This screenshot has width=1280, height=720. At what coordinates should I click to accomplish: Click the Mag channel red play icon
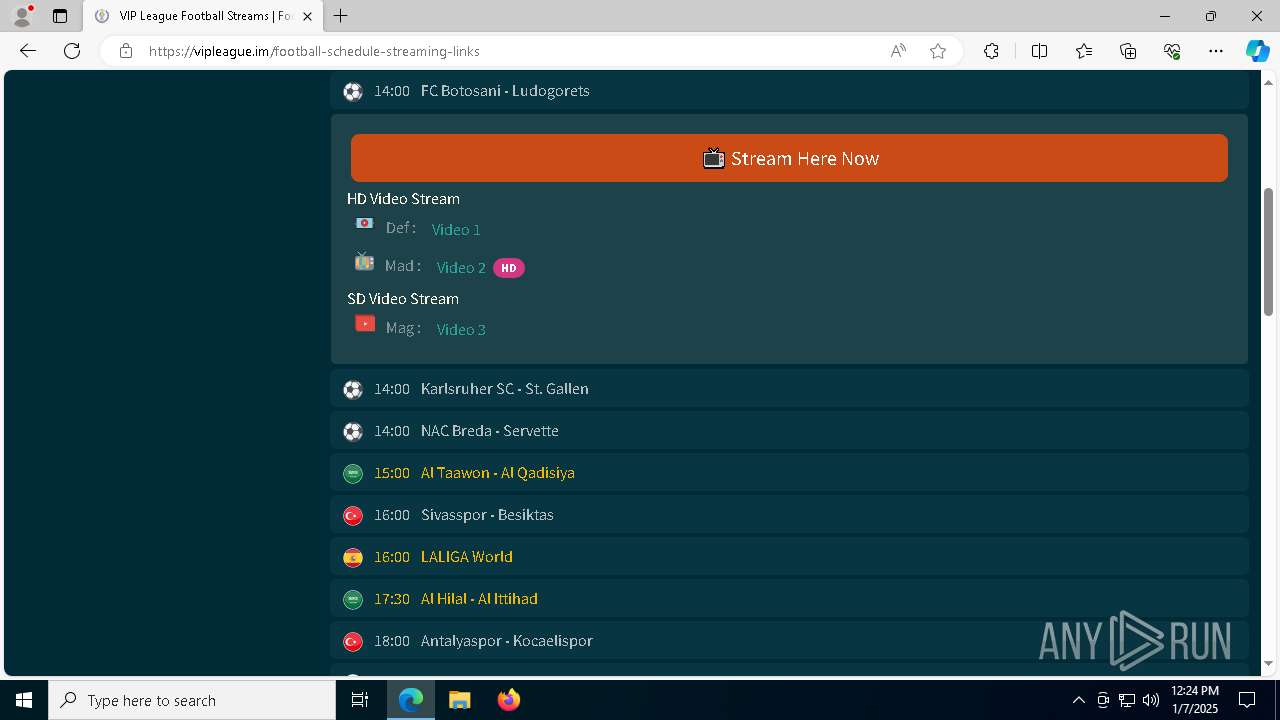(x=365, y=324)
